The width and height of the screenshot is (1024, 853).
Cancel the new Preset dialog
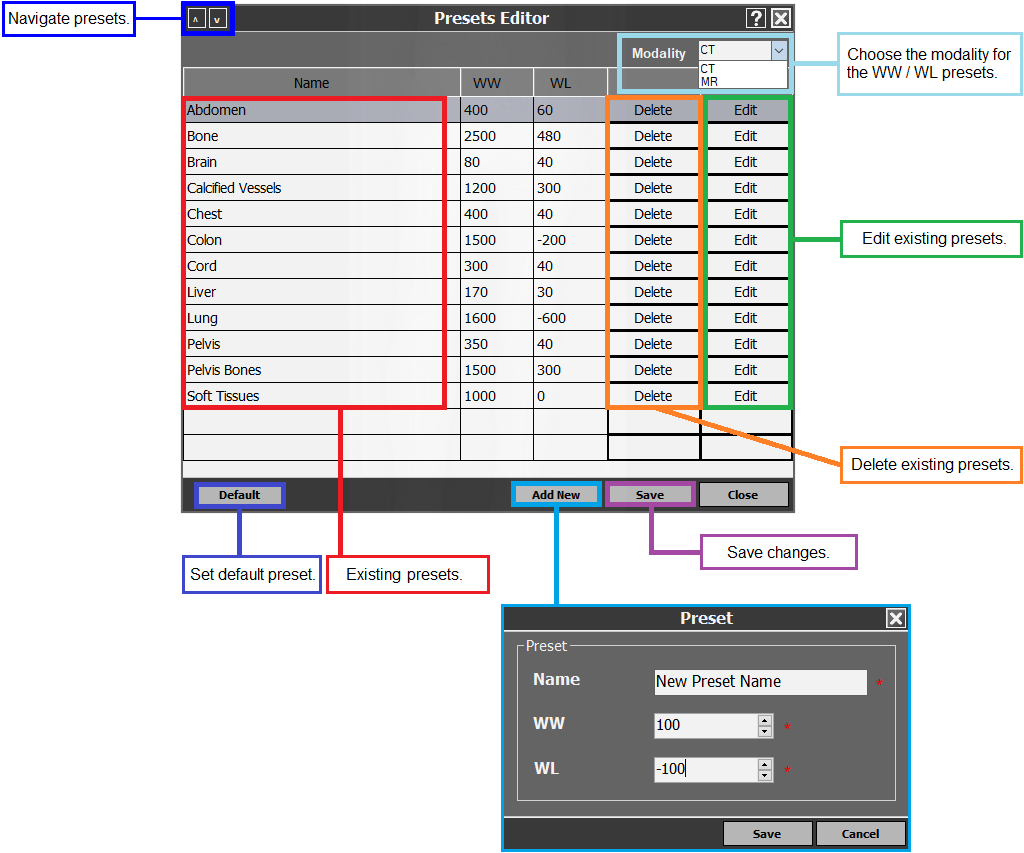coord(860,834)
